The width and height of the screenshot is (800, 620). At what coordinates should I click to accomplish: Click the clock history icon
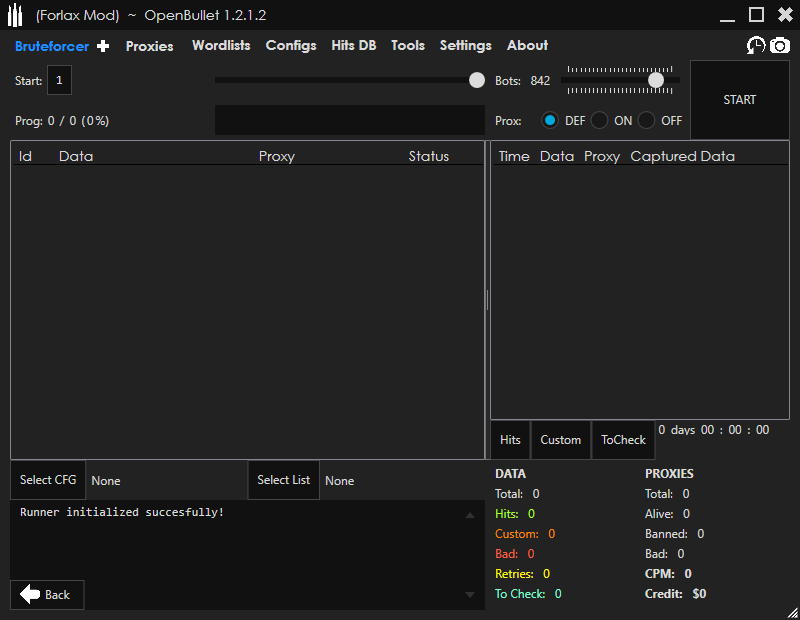coord(756,45)
